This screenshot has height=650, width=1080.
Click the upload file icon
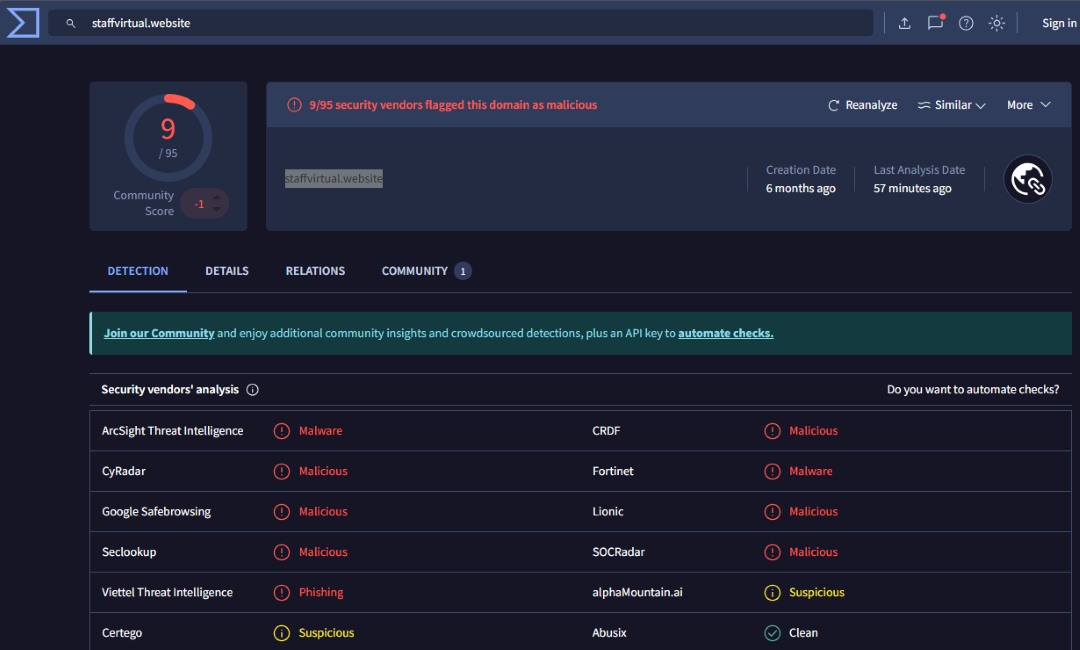click(904, 23)
